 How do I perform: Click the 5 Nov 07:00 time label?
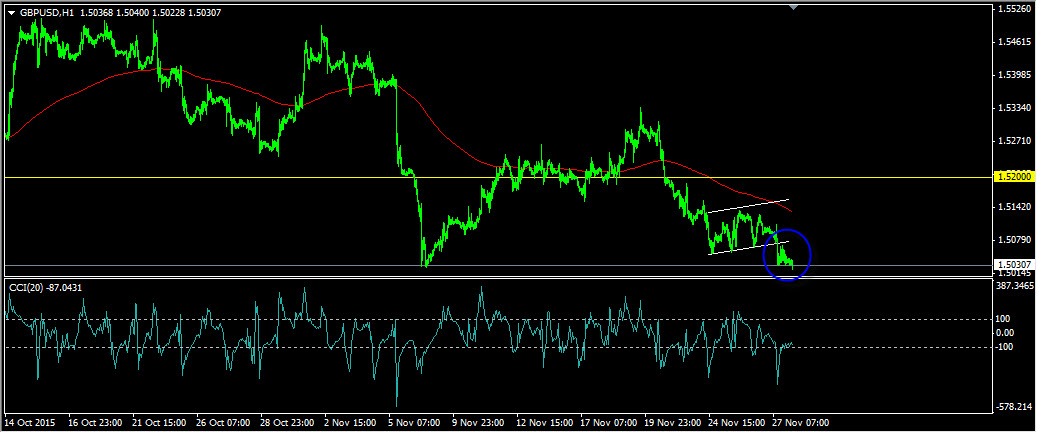pyautogui.click(x=413, y=422)
